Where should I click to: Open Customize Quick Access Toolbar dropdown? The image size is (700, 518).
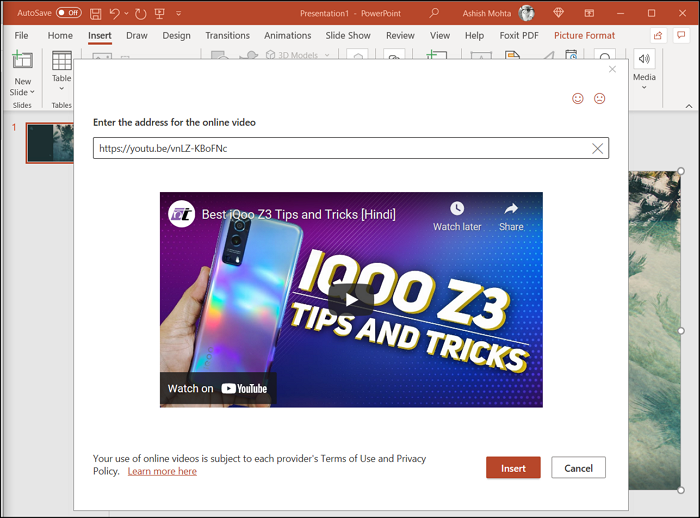coord(179,13)
